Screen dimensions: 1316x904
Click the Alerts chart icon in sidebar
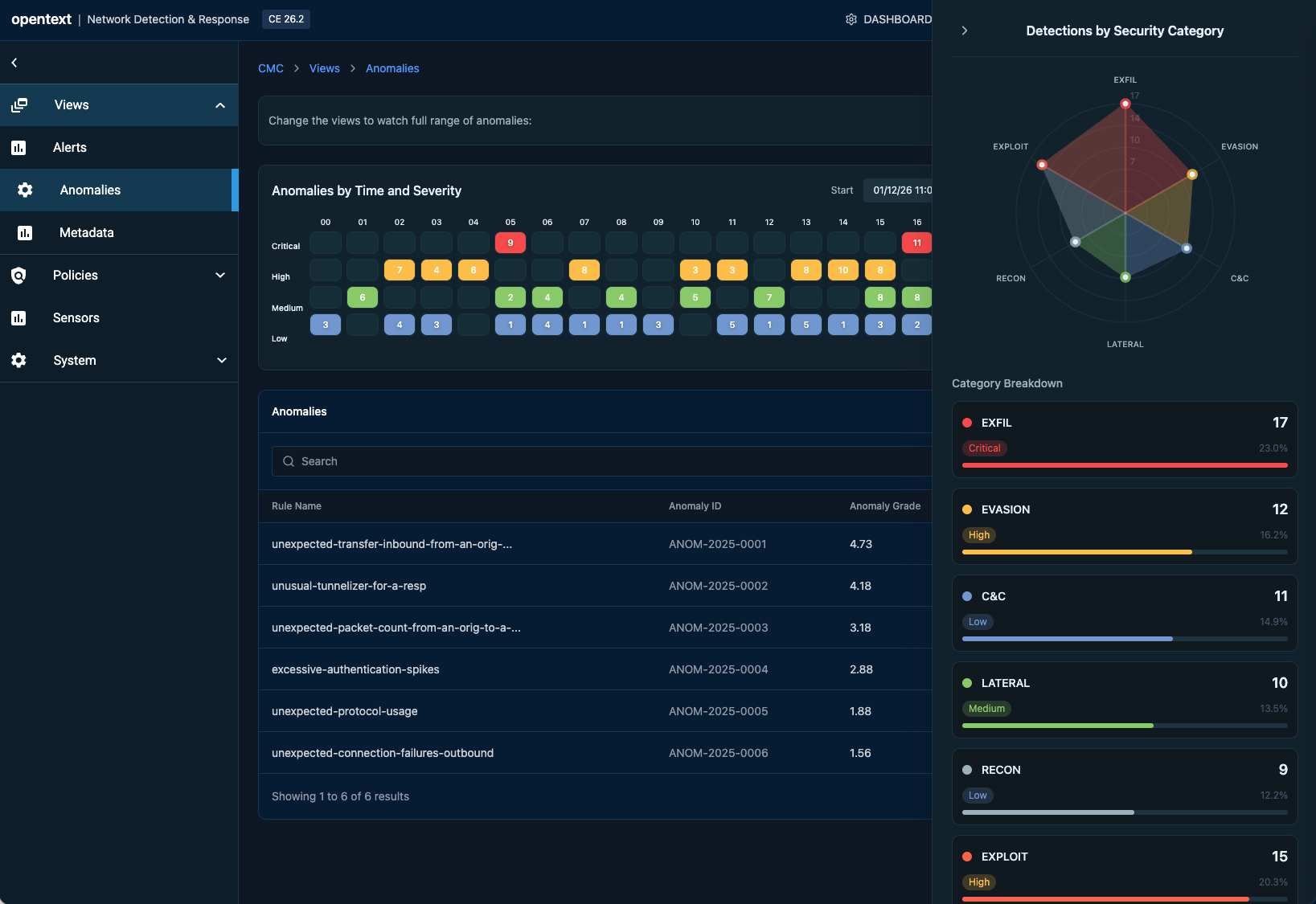click(18, 148)
